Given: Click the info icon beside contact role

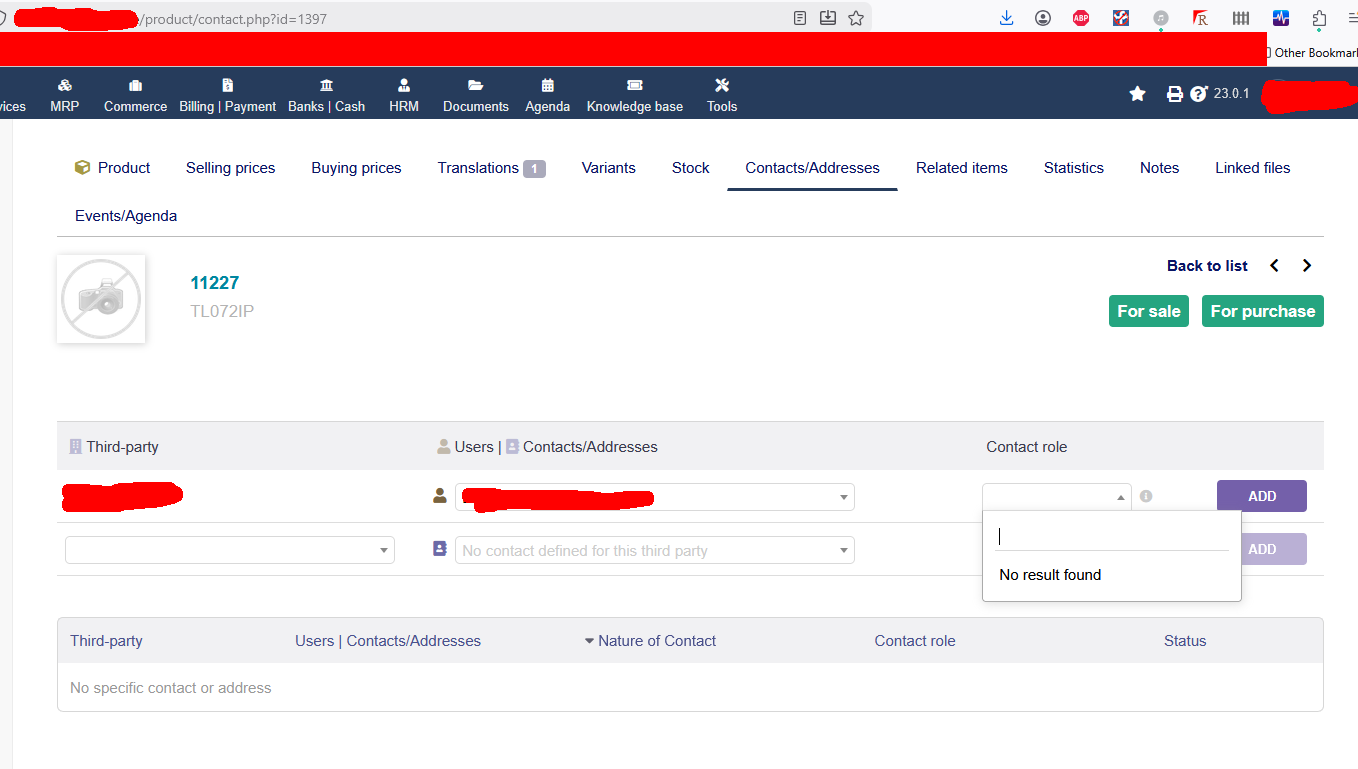Looking at the screenshot, I should [1146, 496].
